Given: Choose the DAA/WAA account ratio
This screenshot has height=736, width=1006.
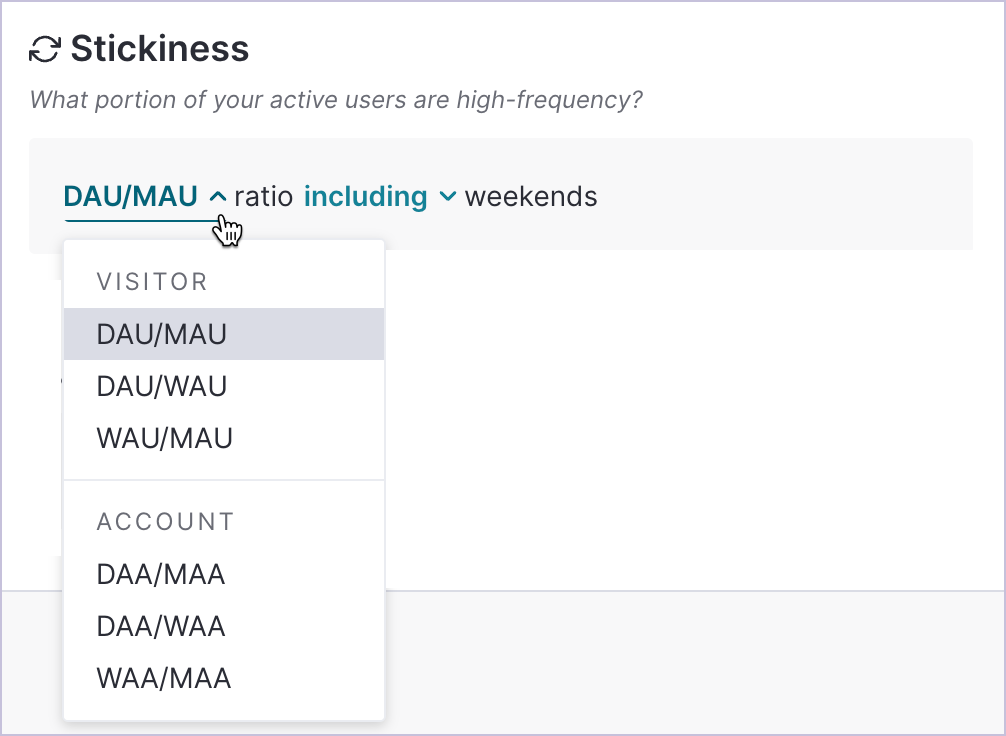Looking at the screenshot, I should pyautogui.click(x=224, y=626).
